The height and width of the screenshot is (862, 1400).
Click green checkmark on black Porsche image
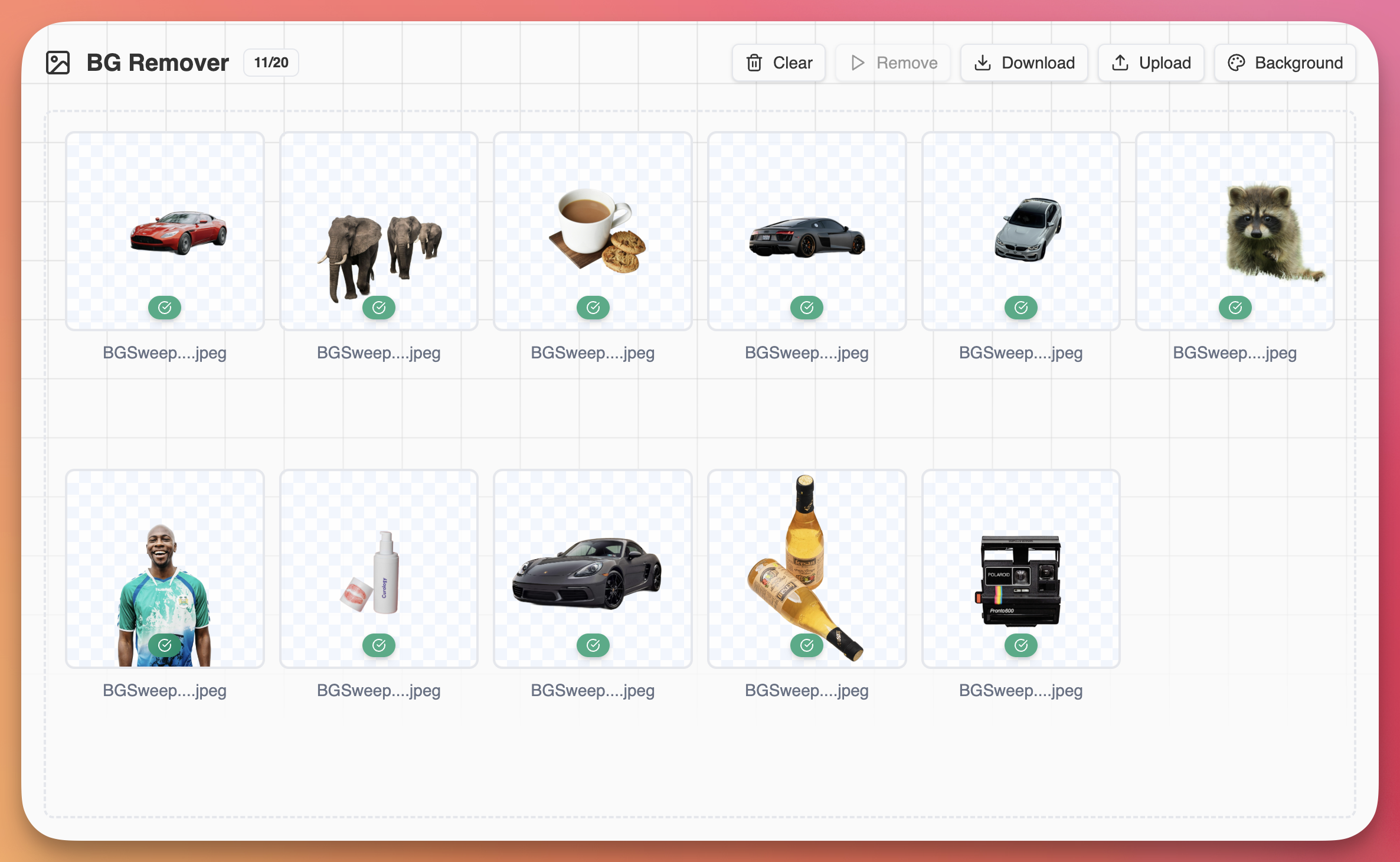click(593, 645)
